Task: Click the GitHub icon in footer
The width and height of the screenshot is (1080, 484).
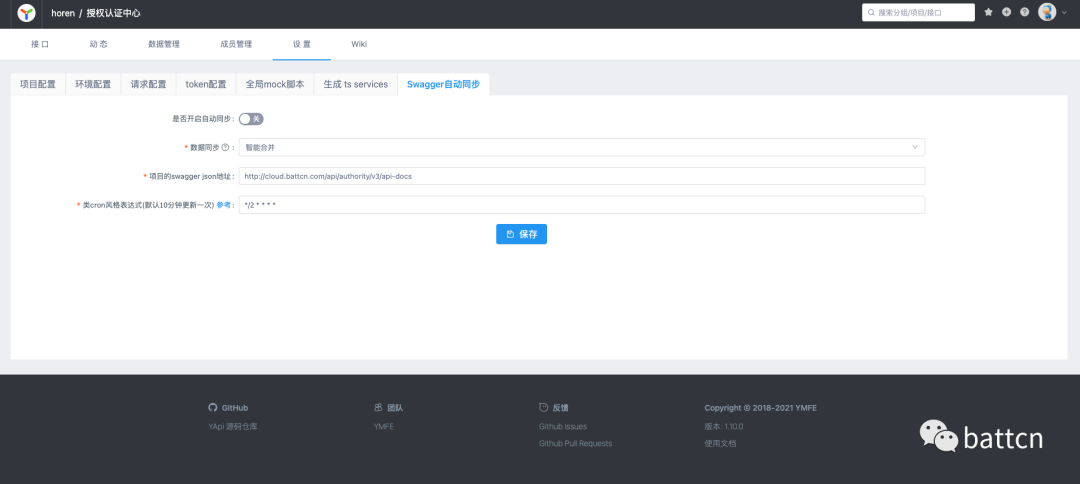Action: click(x=212, y=408)
